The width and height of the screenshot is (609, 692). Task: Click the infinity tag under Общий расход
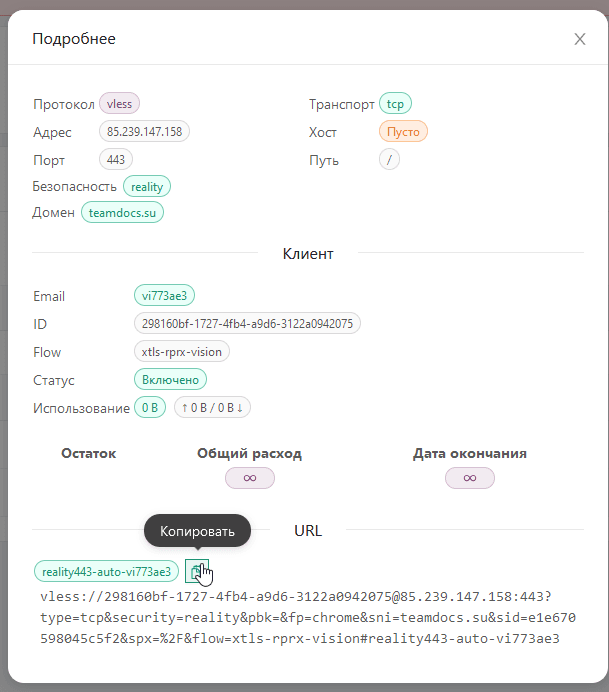[250, 479]
